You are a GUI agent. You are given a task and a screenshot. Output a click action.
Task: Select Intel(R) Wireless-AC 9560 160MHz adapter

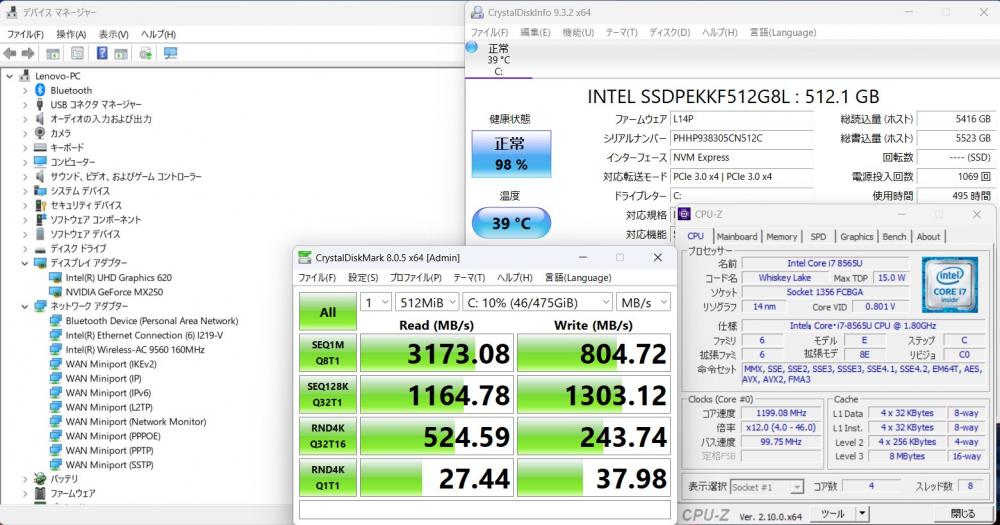point(135,350)
